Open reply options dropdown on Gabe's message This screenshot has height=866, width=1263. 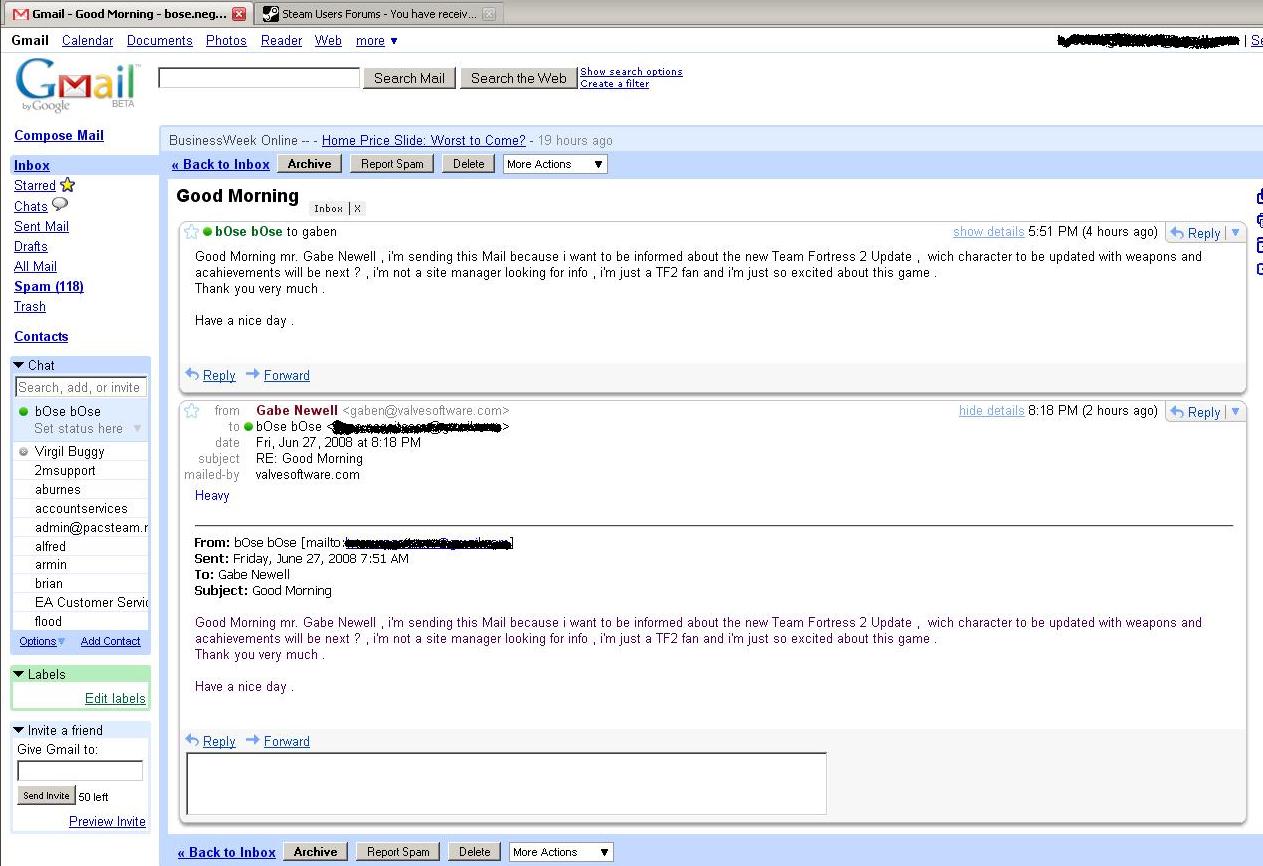point(1236,411)
